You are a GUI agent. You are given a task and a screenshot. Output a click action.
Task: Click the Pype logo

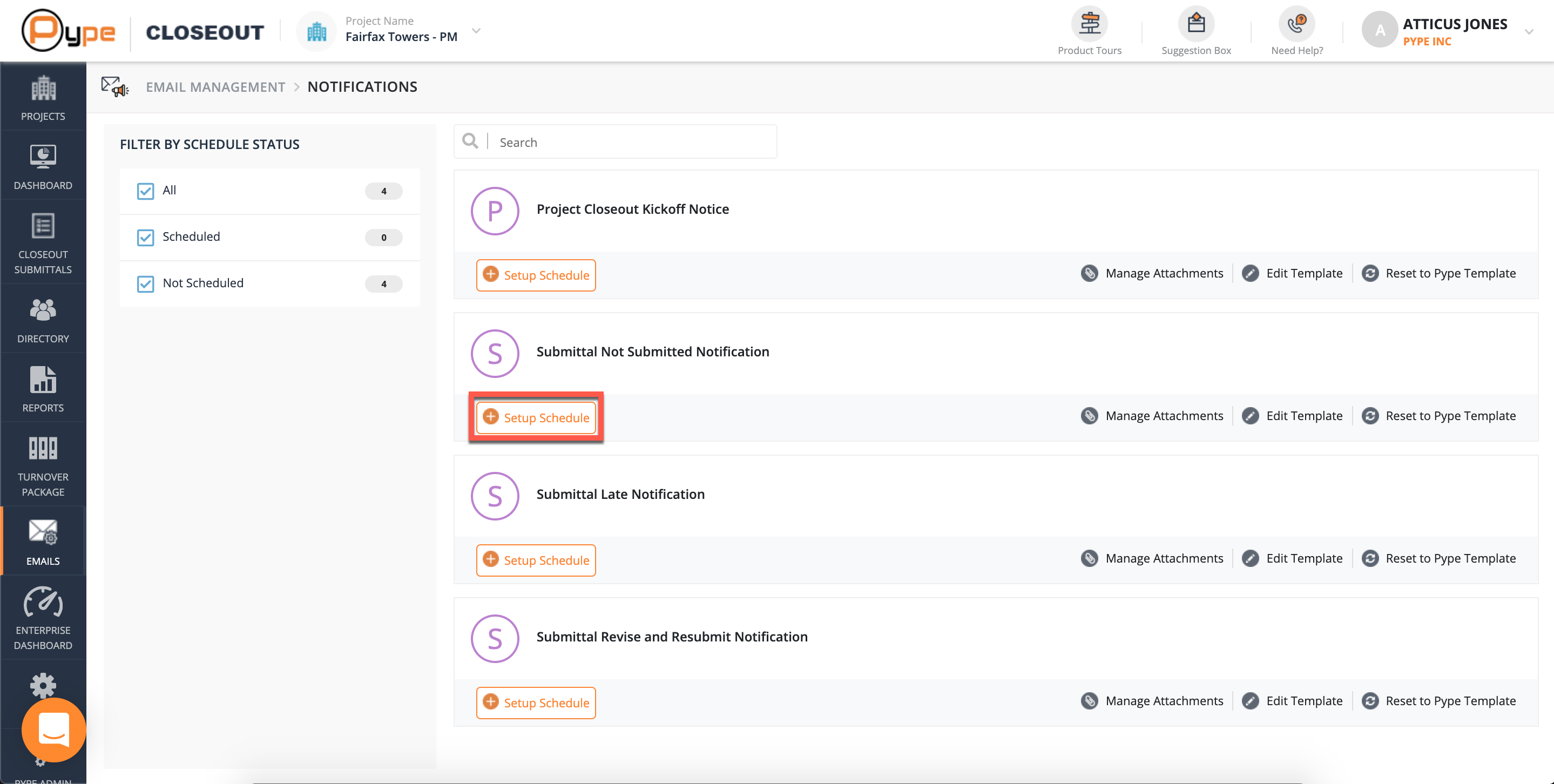coord(68,31)
